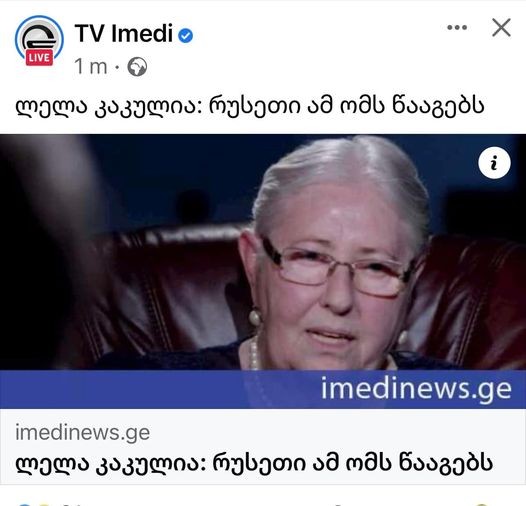
Task: Open the three-dot post options menu
Action: [x=457, y=27]
